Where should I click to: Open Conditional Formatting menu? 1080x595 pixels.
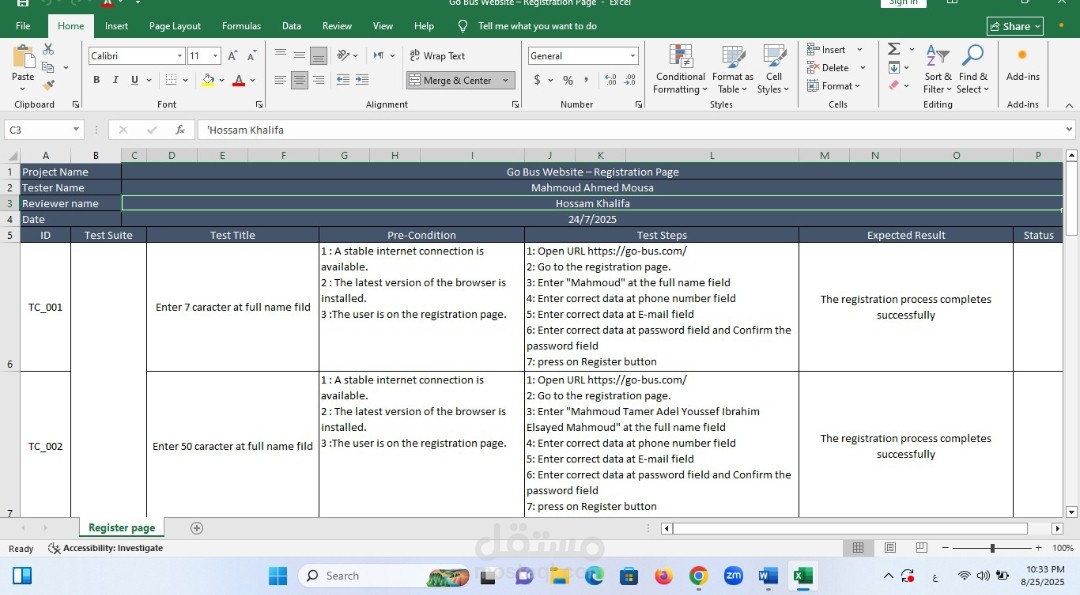pyautogui.click(x=680, y=68)
